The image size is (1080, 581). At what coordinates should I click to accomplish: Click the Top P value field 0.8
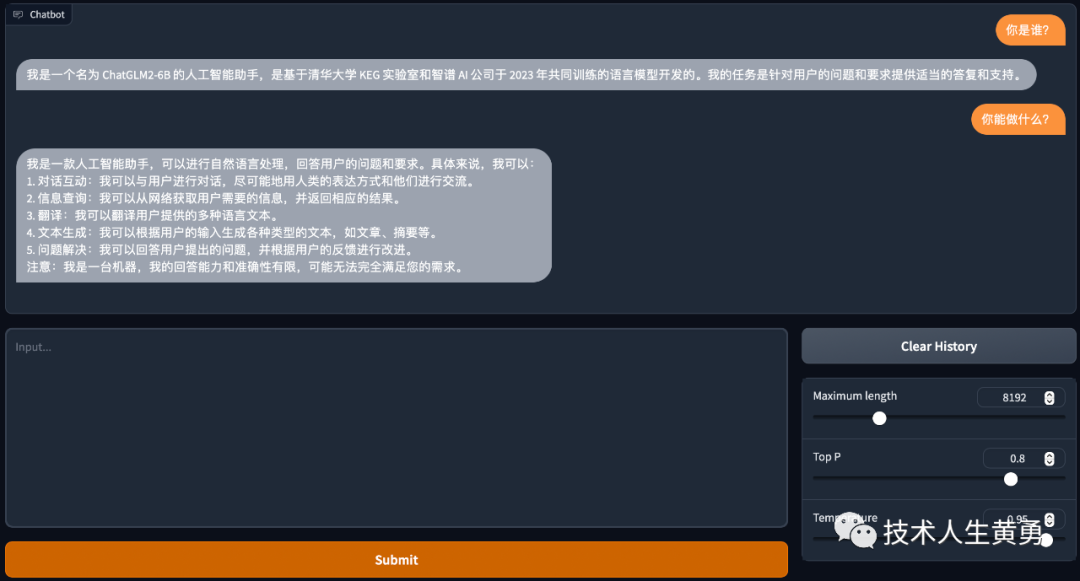click(1024, 458)
